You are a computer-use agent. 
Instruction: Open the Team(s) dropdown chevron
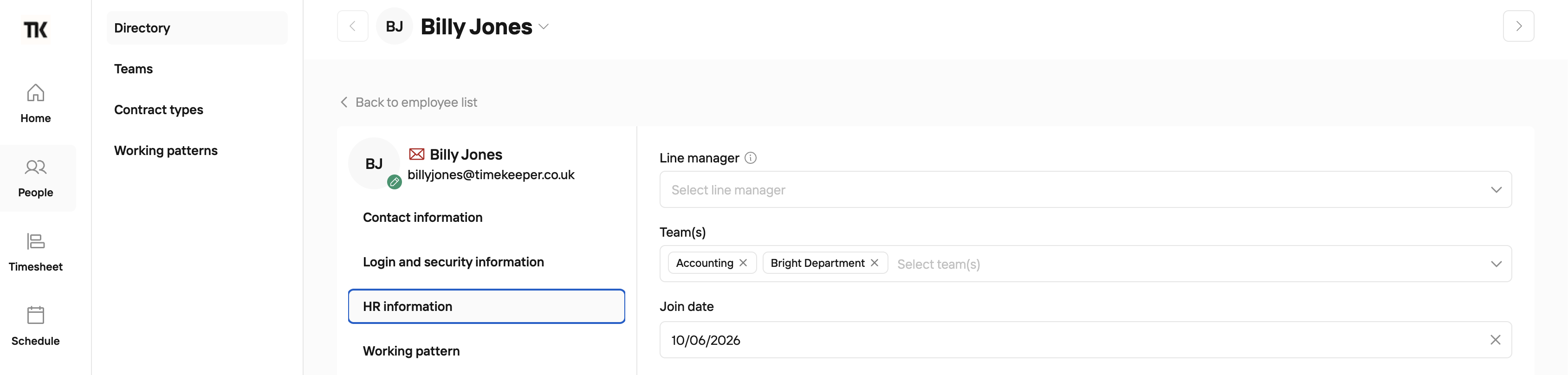coord(1496,264)
